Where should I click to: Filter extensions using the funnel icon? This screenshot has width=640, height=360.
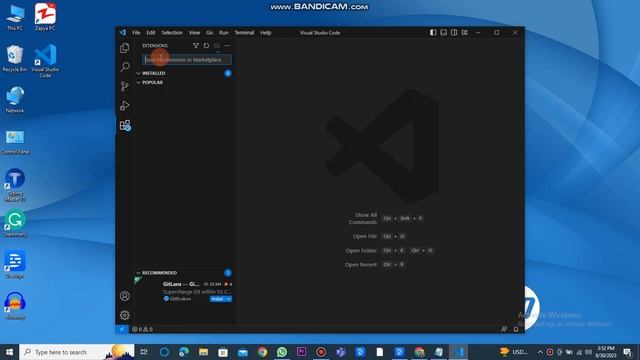196,46
